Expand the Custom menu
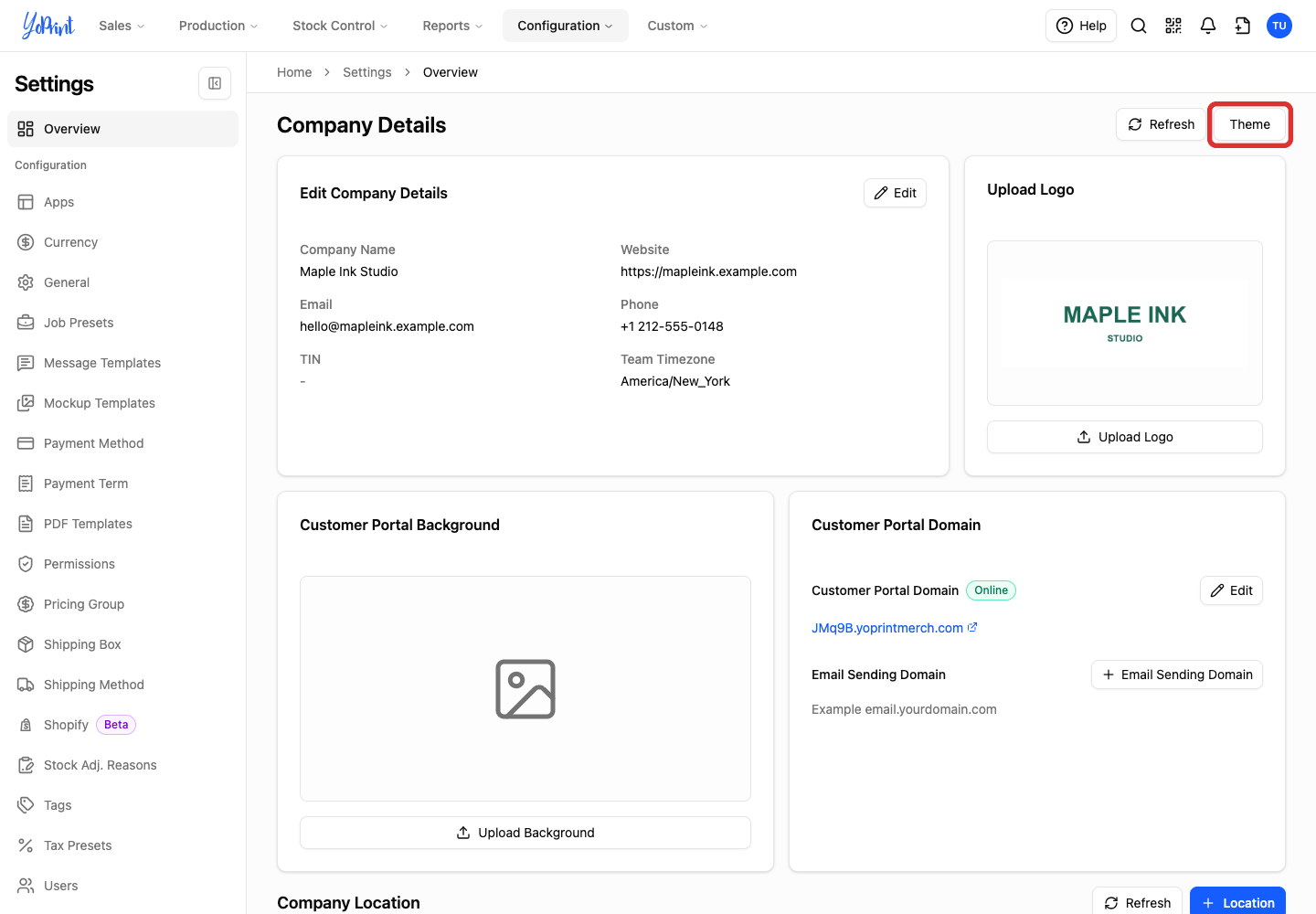 677,26
